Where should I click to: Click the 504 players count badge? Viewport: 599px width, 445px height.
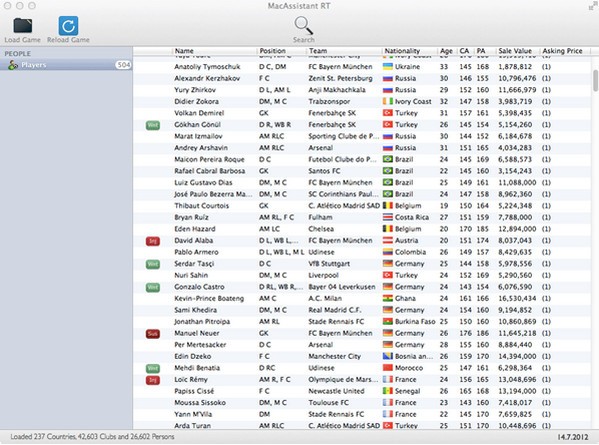123,65
